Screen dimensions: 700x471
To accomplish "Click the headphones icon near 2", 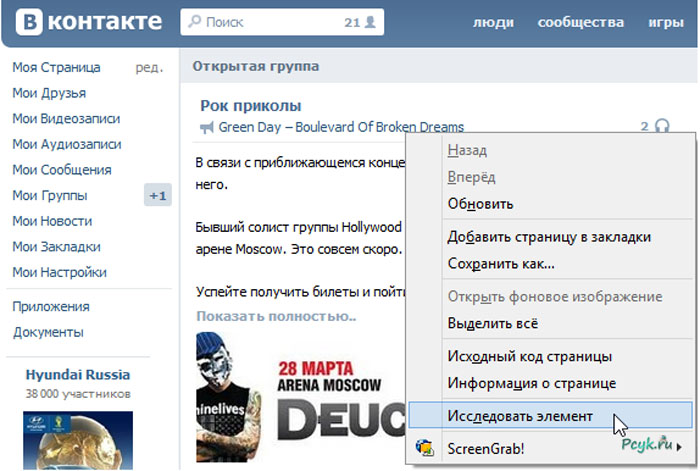I will click(x=662, y=126).
